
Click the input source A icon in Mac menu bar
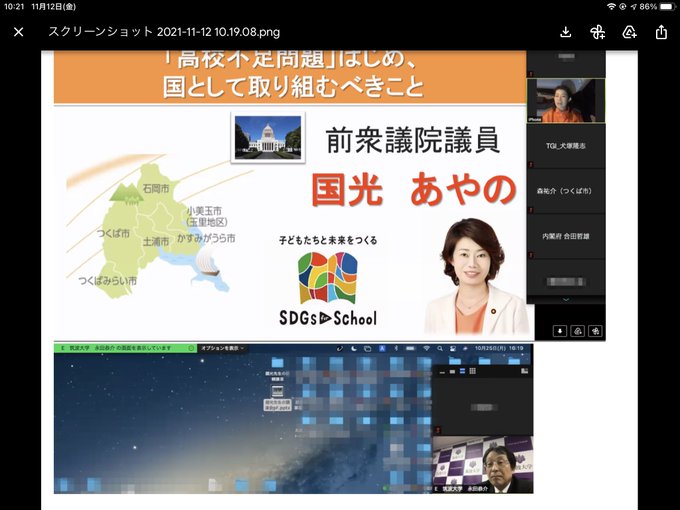382,348
